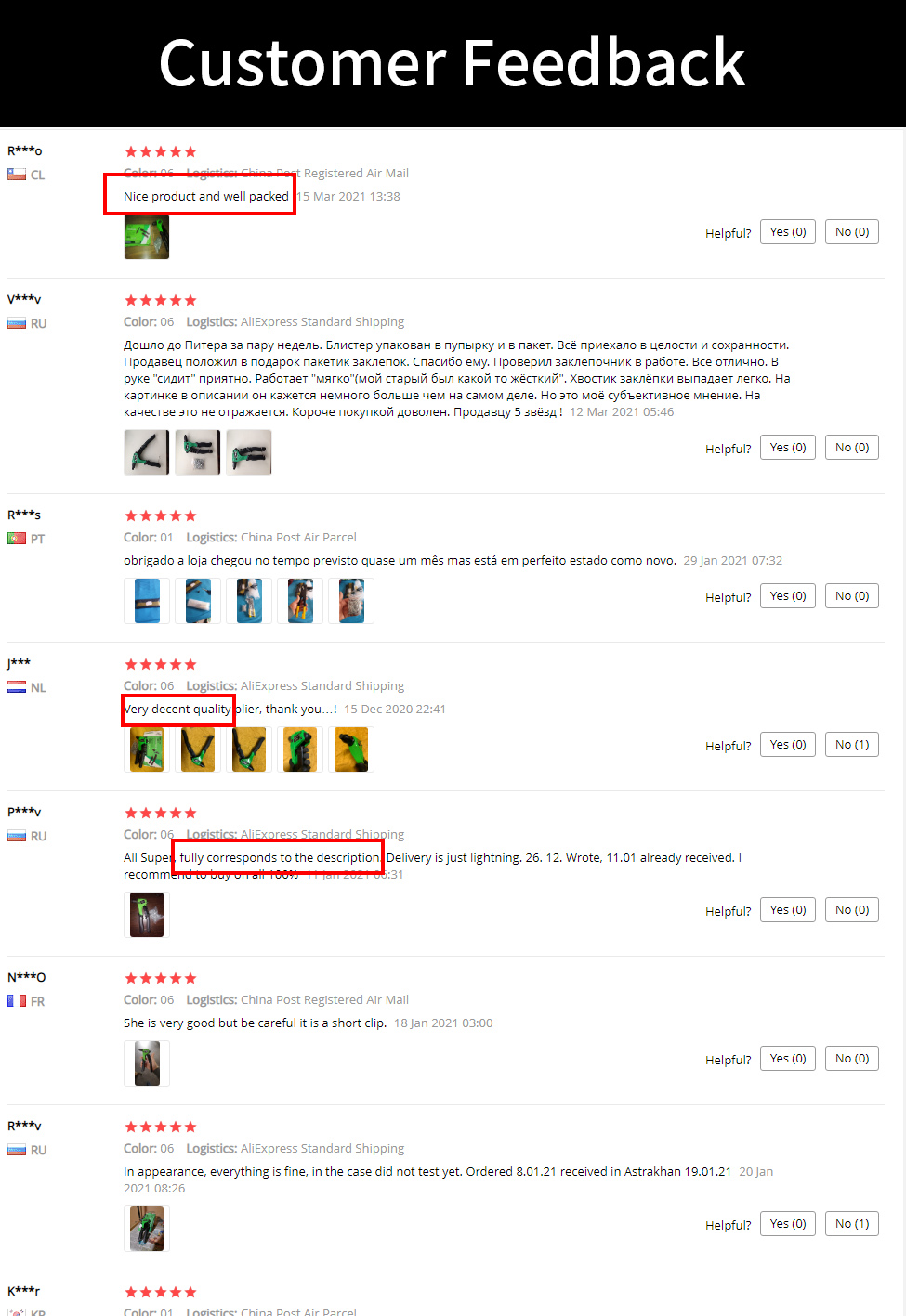This screenshot has width=906, height=1316.
Task: Click No (1) on R***v's Astrakhan review
Action: coord(852,1224)
